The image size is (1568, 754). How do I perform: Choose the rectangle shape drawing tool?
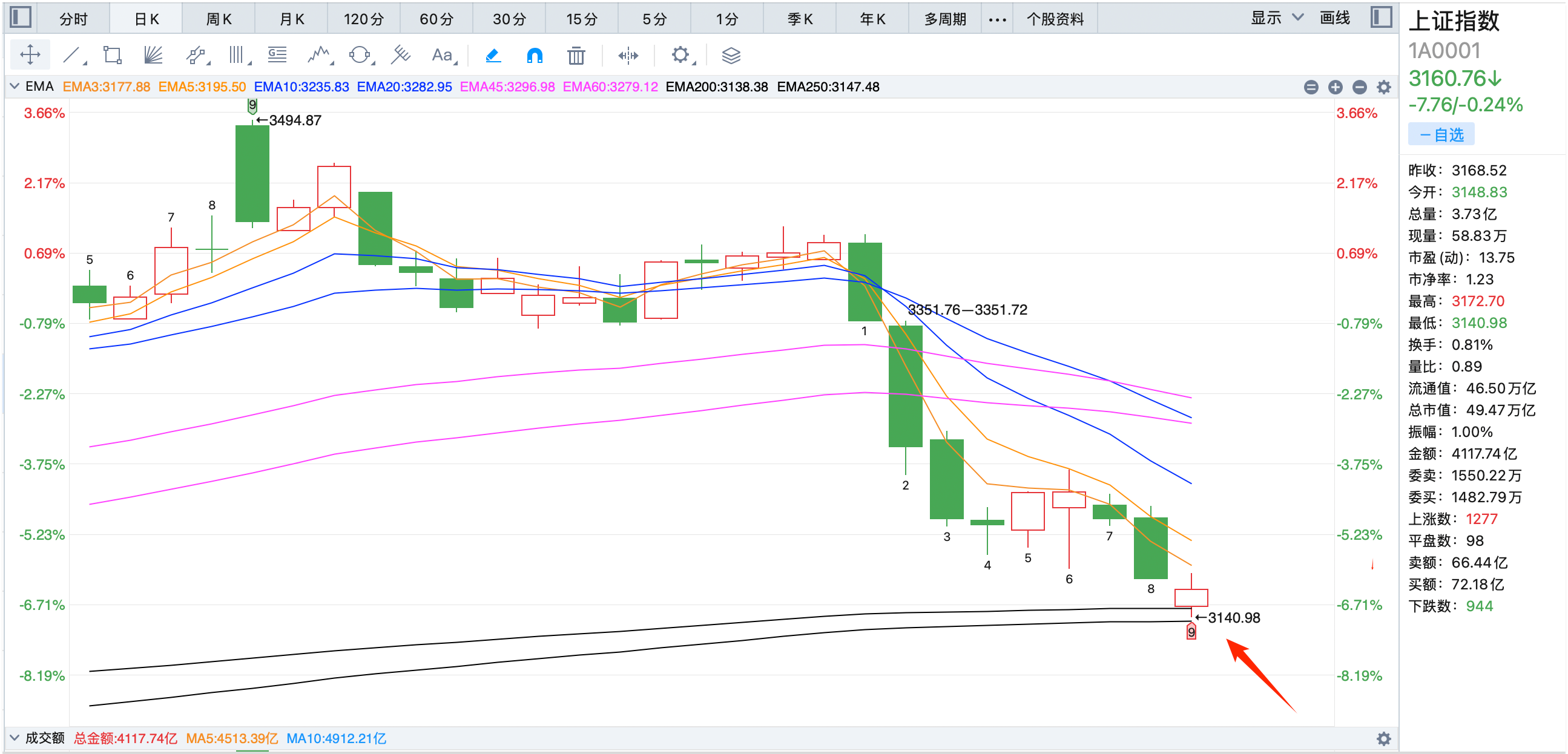point(113,56)
